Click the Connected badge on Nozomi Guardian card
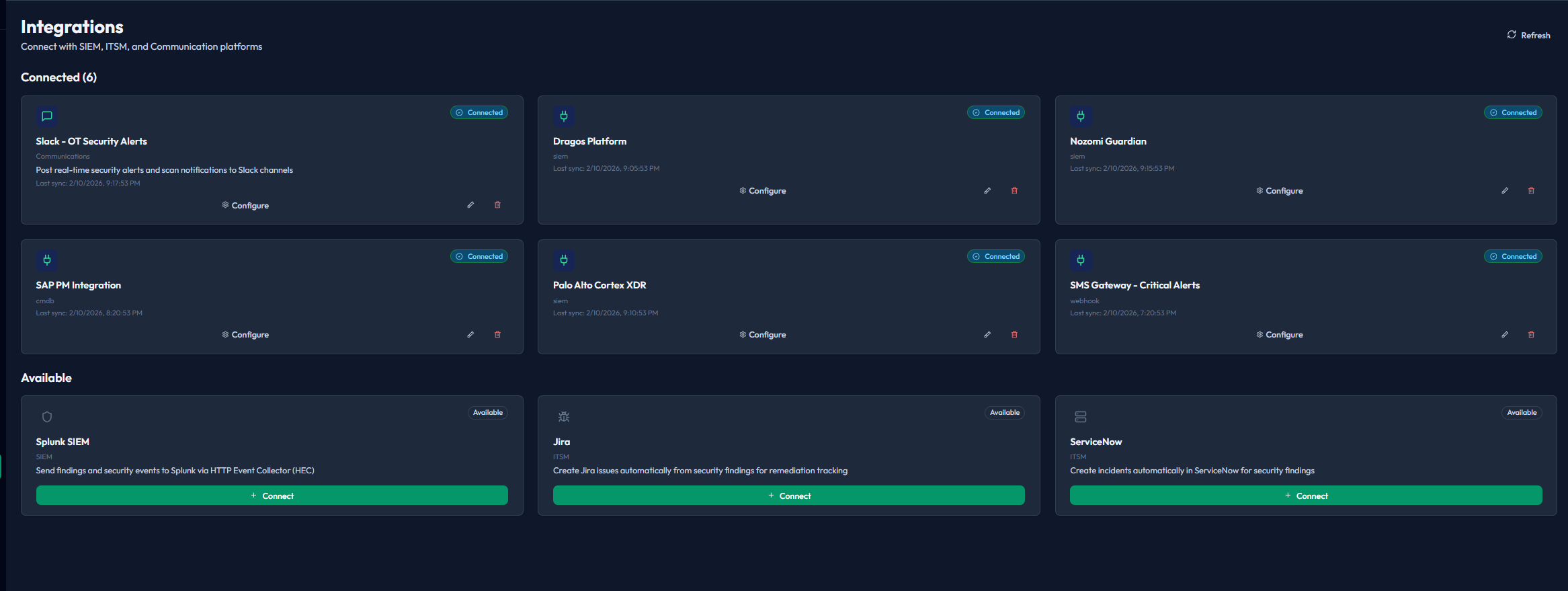The width and height of the screenshot is (1568, 591). pos(1513,113)
